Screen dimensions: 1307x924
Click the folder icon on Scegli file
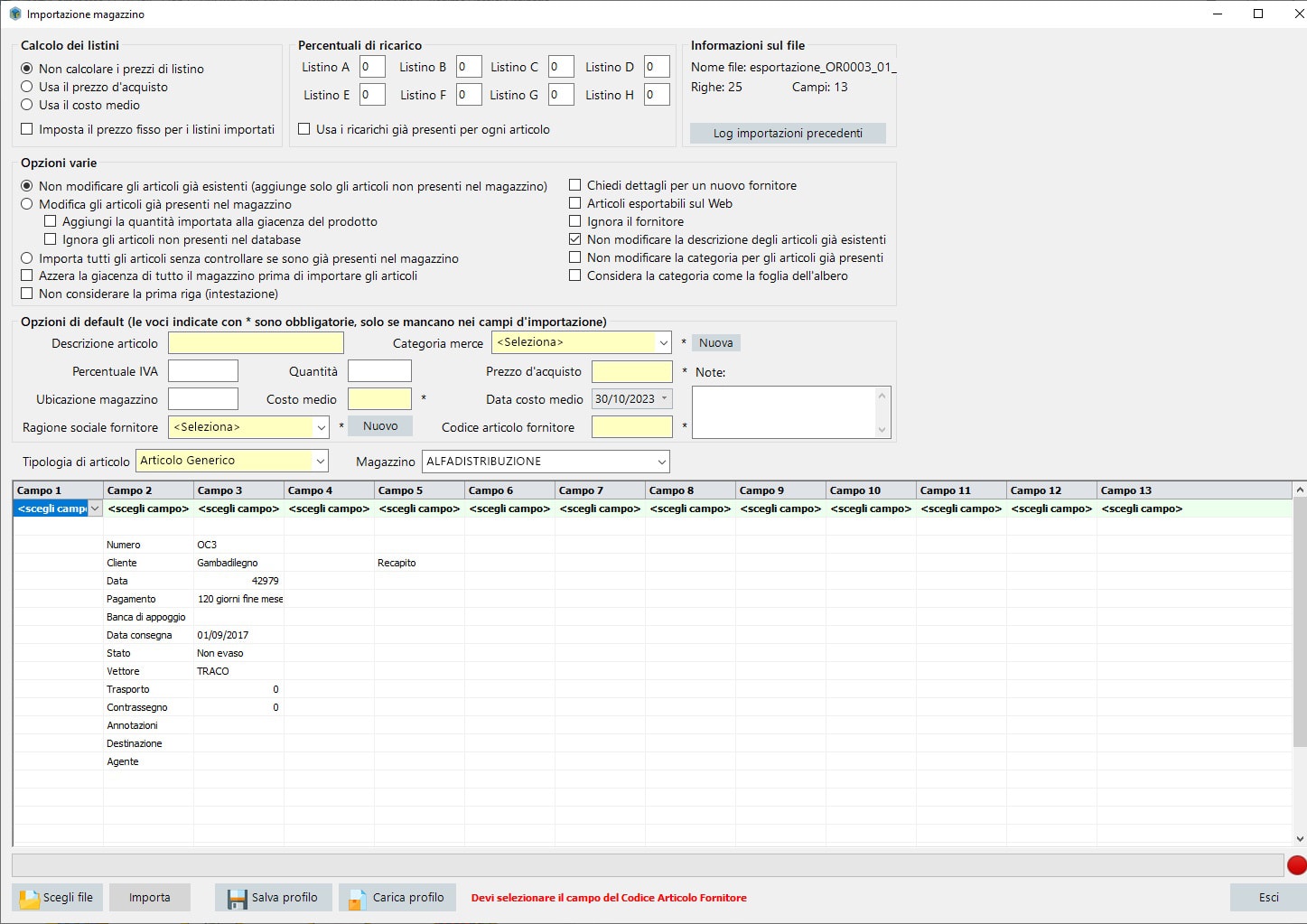click(30, 898)
